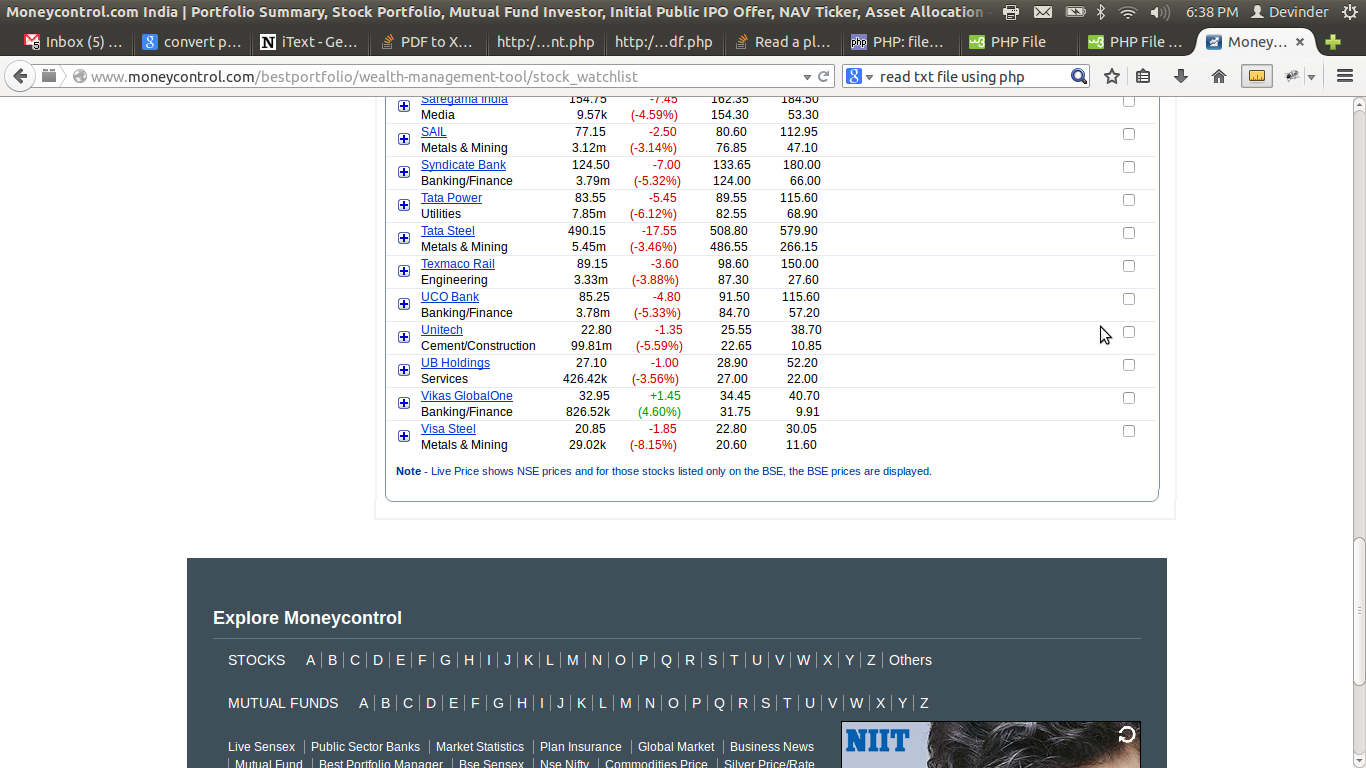The image size is (1366, 768).
Task: Click the +1.45 change value
Action: [x=665, y=396]
